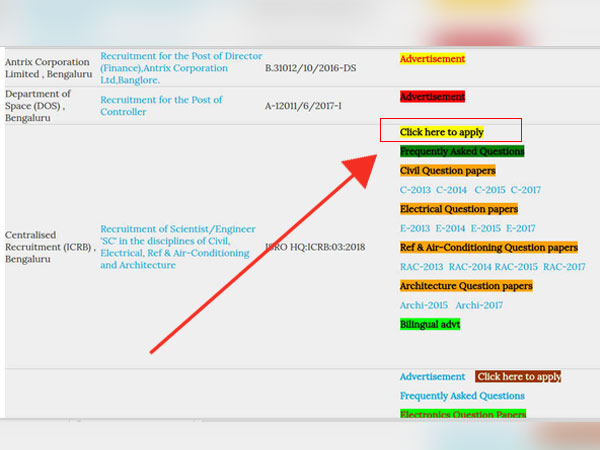Open RAC-2015 question paper
The image size is (600, 450).
click(x=516, y=267)
